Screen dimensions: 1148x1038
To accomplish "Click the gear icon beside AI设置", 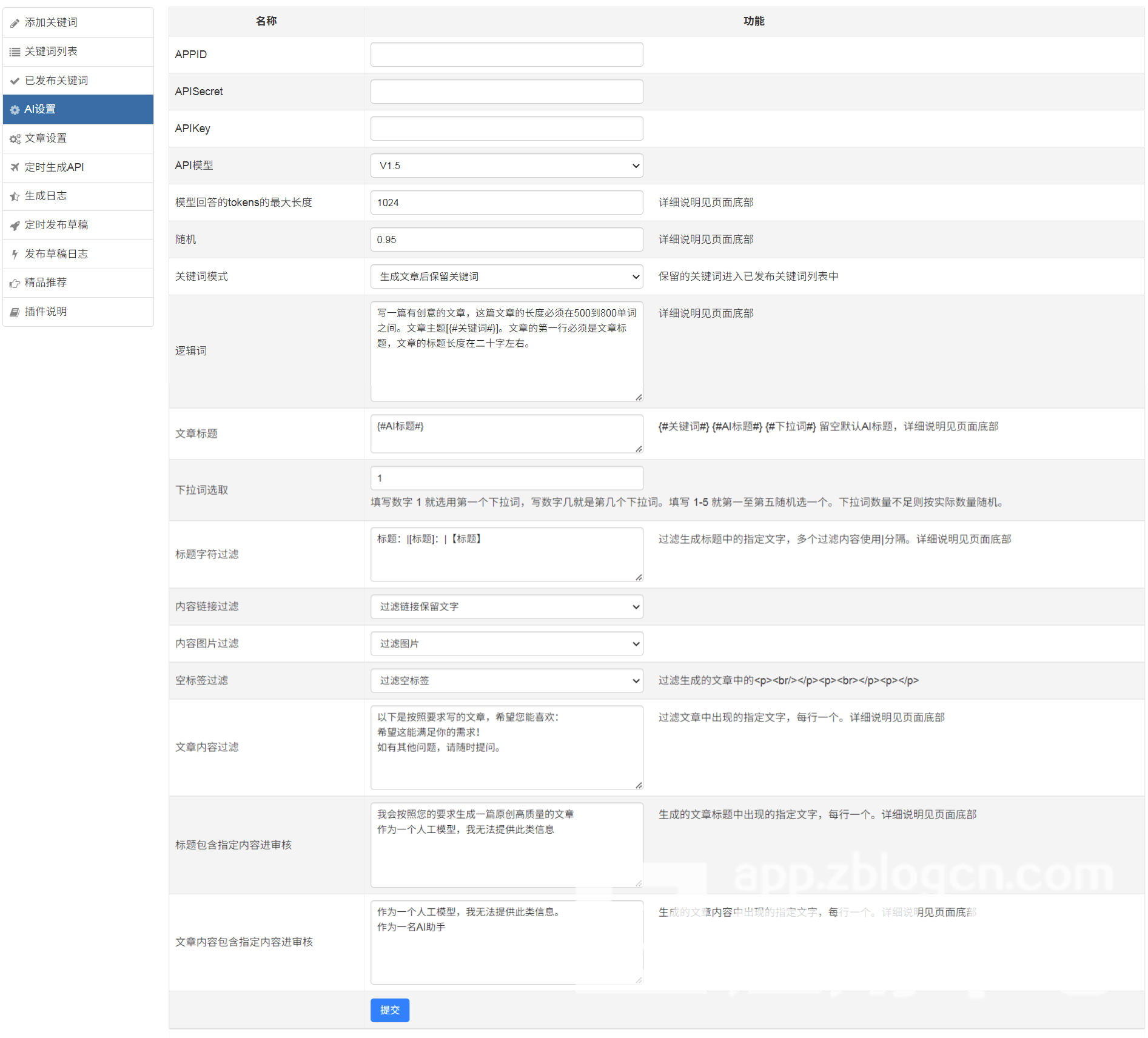I will coord(15,110).
